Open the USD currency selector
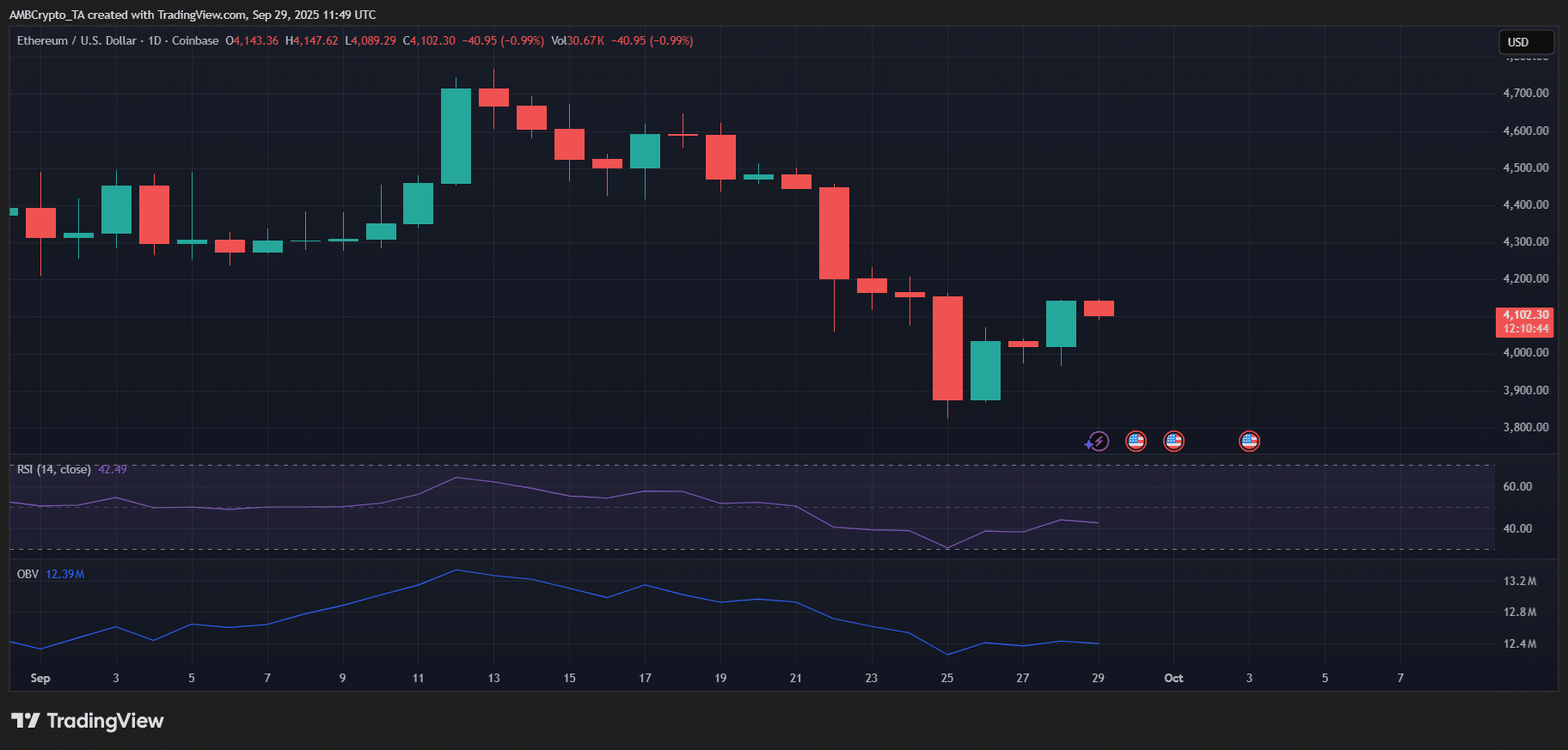1568x750 pixels. 1526,42
